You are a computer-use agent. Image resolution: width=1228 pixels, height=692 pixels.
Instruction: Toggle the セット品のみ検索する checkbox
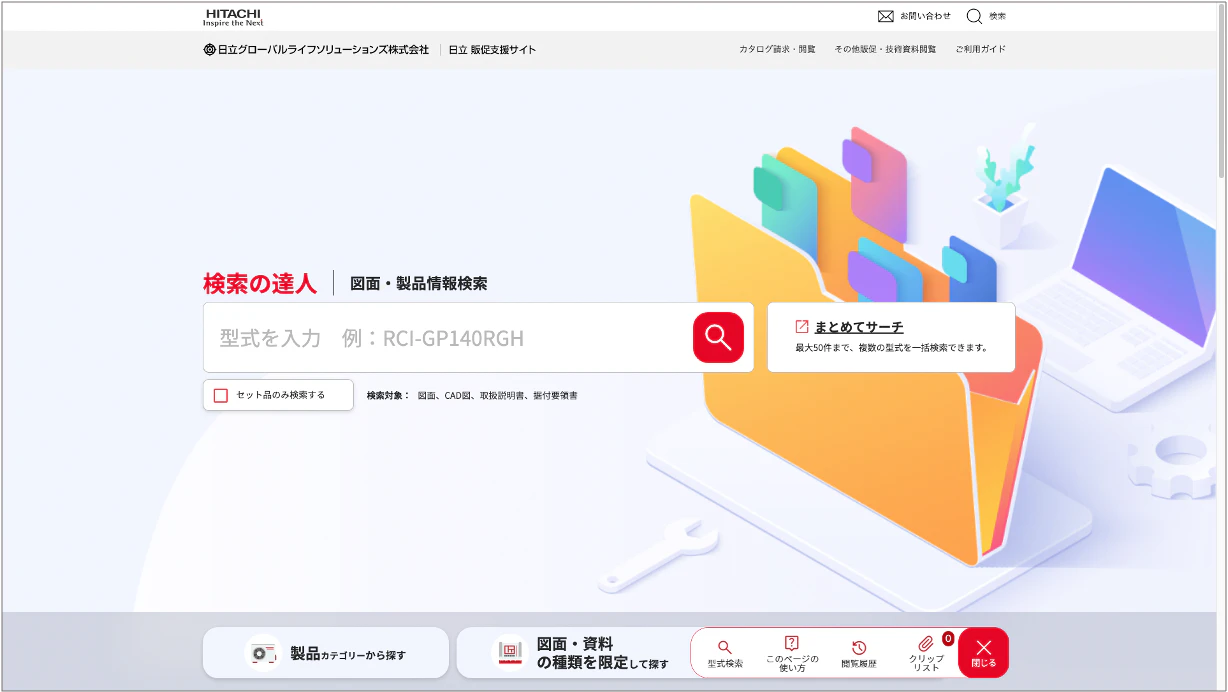[221, 395]
